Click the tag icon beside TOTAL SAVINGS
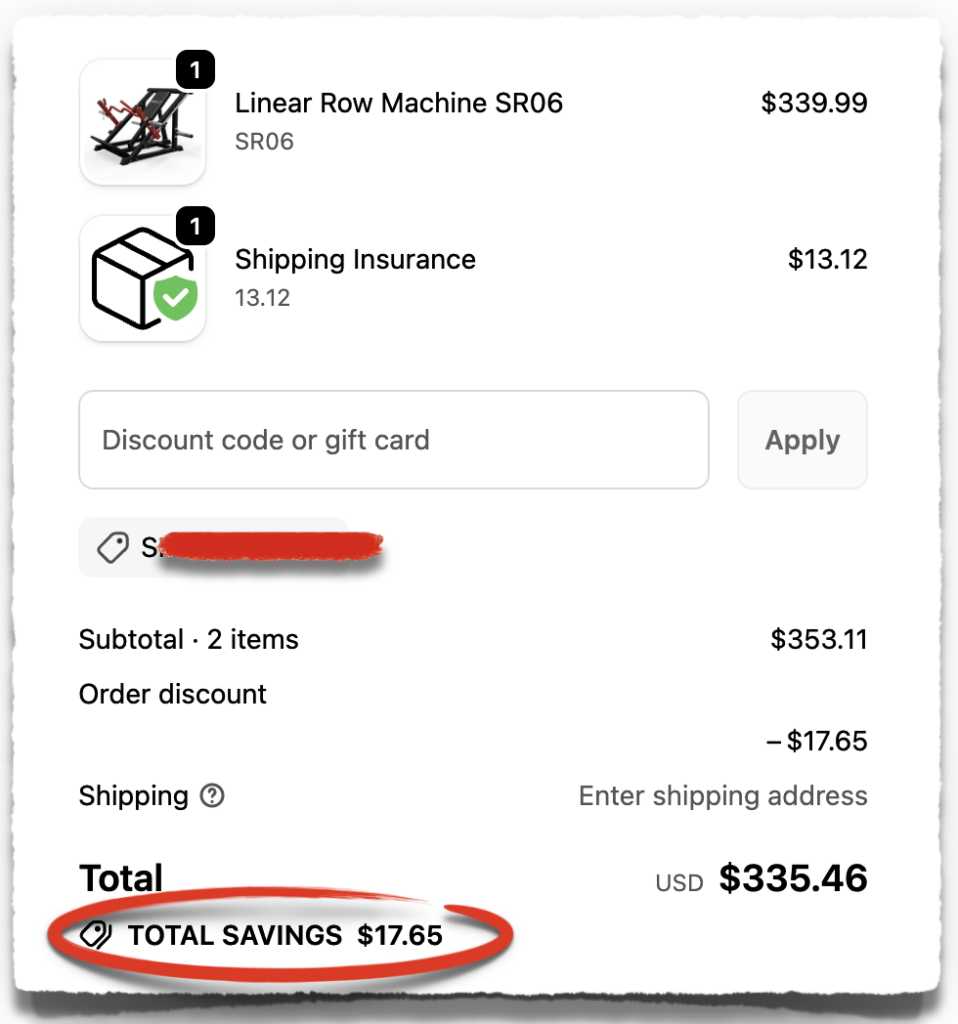This screenshot has height=1024, width=958. pos(95,935)
